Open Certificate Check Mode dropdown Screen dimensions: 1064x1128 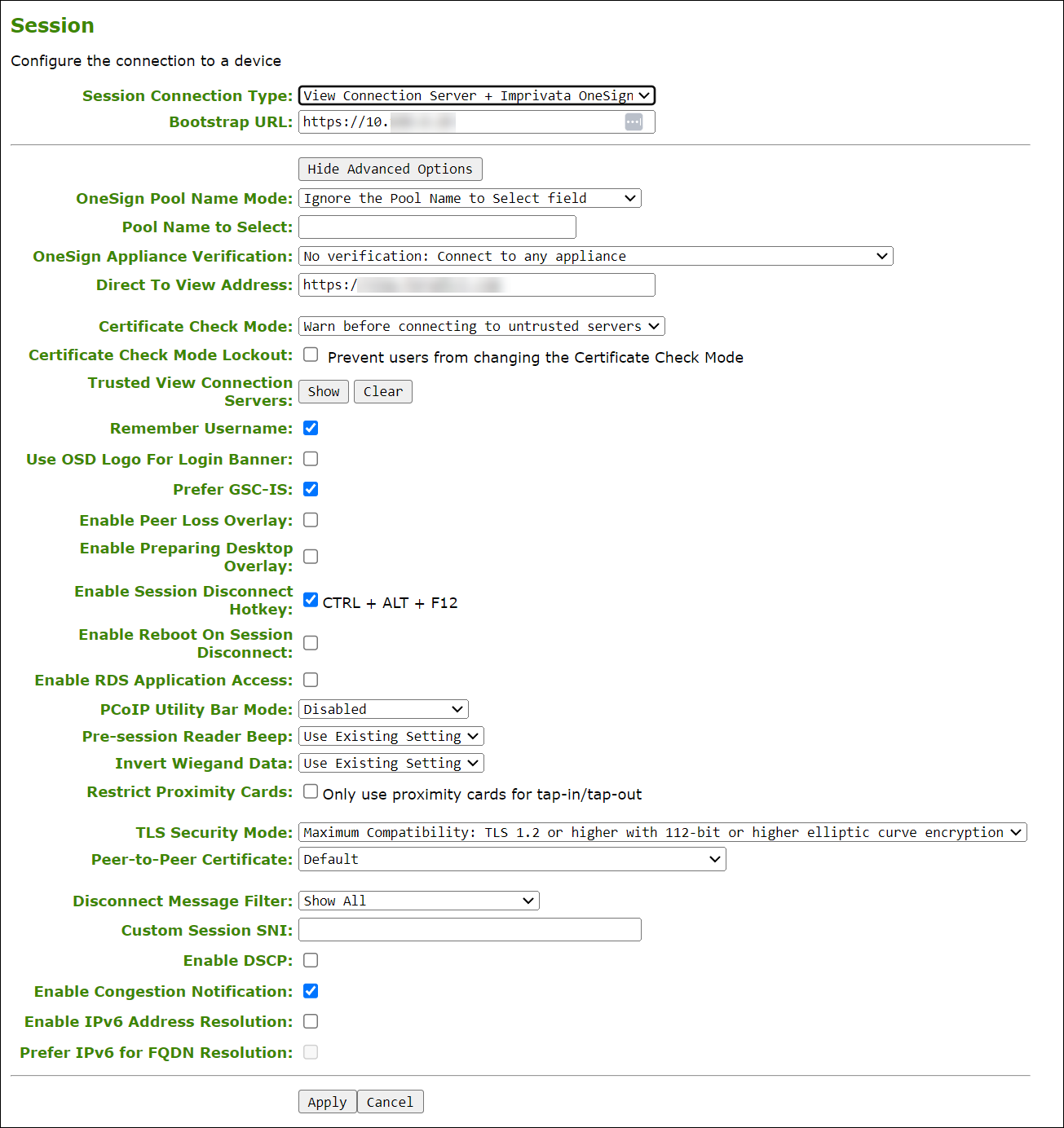tap(482, 326)
